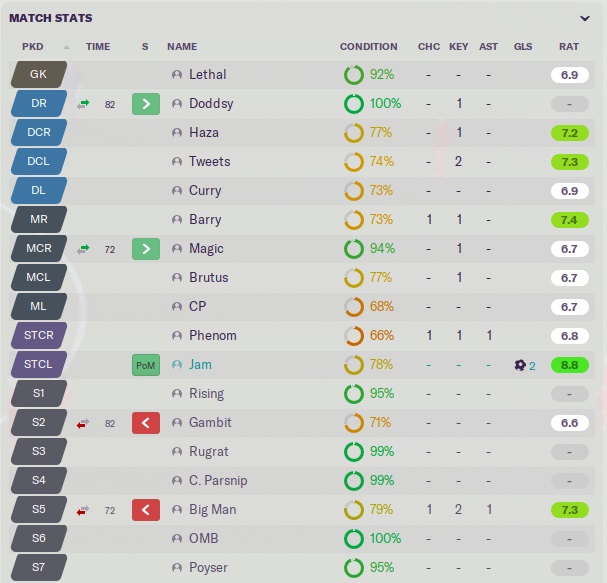607x583 pixels.
Task: Click the person icon beside Lethal
Action: pyautogui.click(x=177, y=74)
